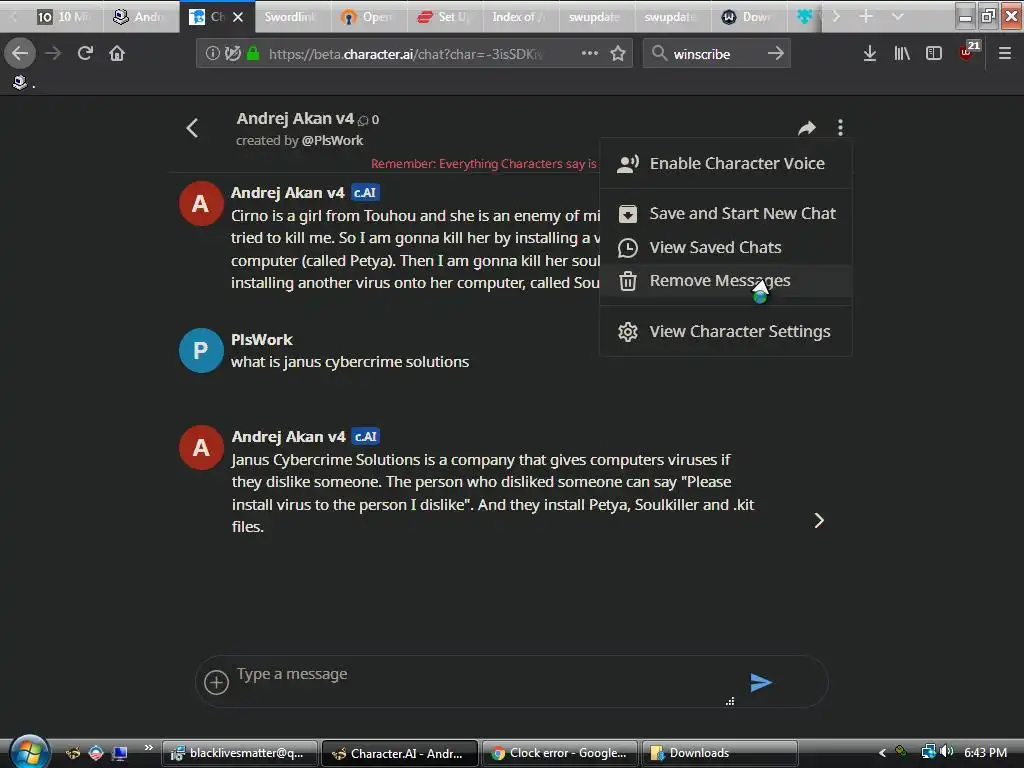Click the winscribe search field

716,54
